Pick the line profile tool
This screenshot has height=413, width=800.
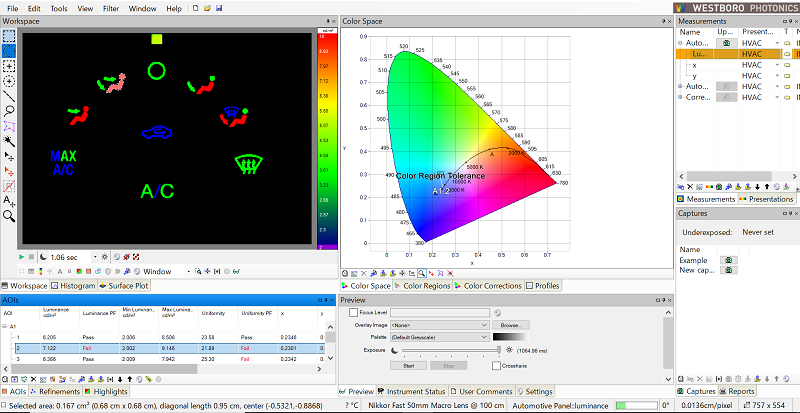pos(9,96)
